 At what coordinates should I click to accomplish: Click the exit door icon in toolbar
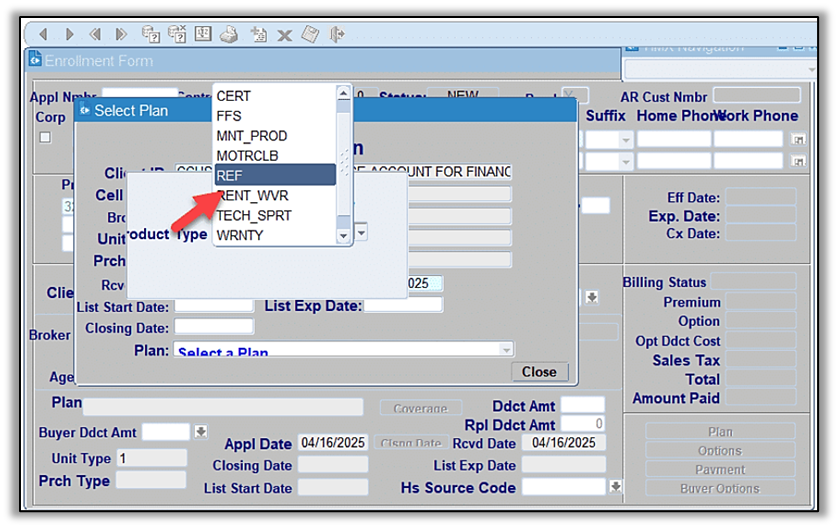click(337, 34)
